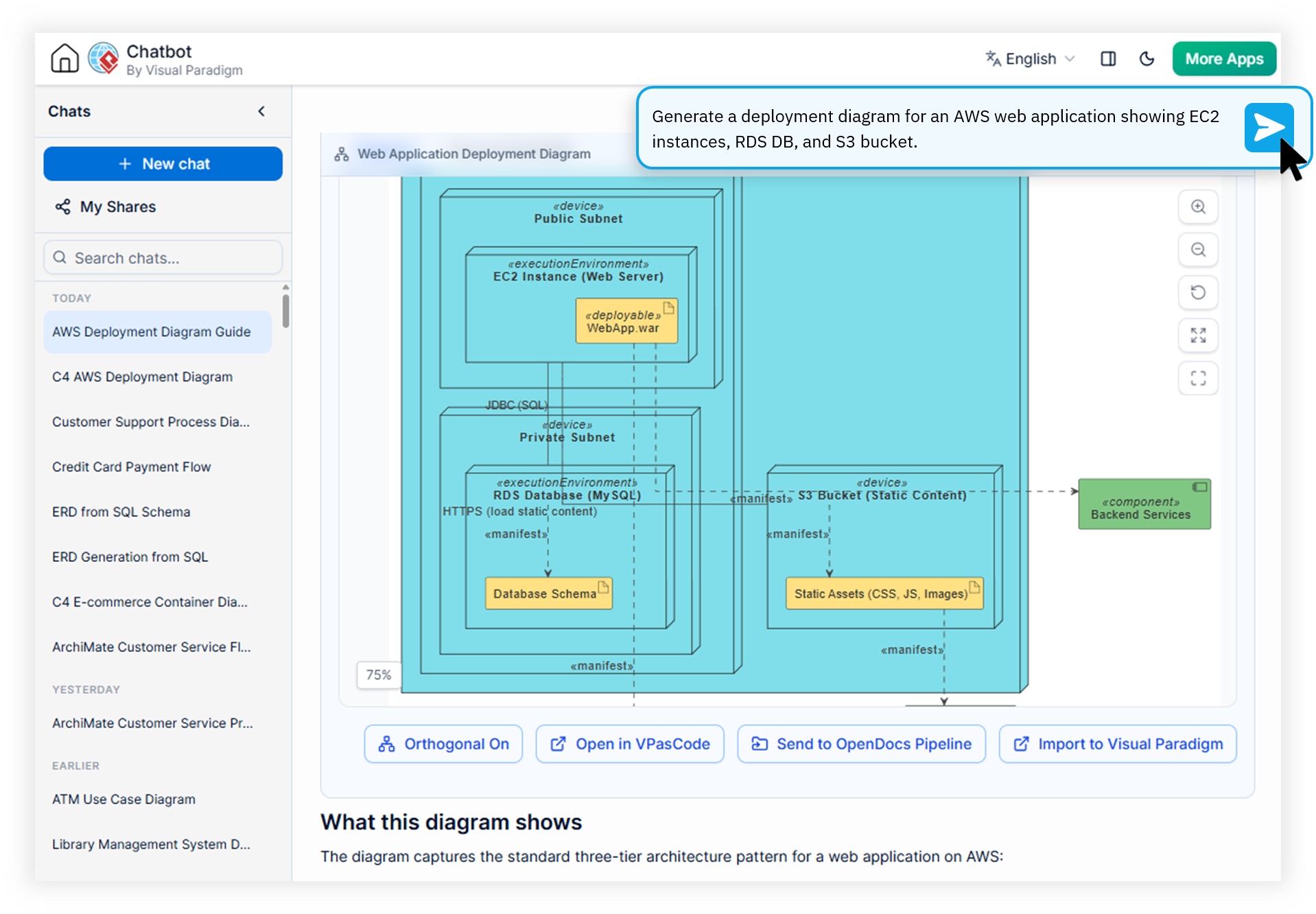Start a New chat

(163, 164)
